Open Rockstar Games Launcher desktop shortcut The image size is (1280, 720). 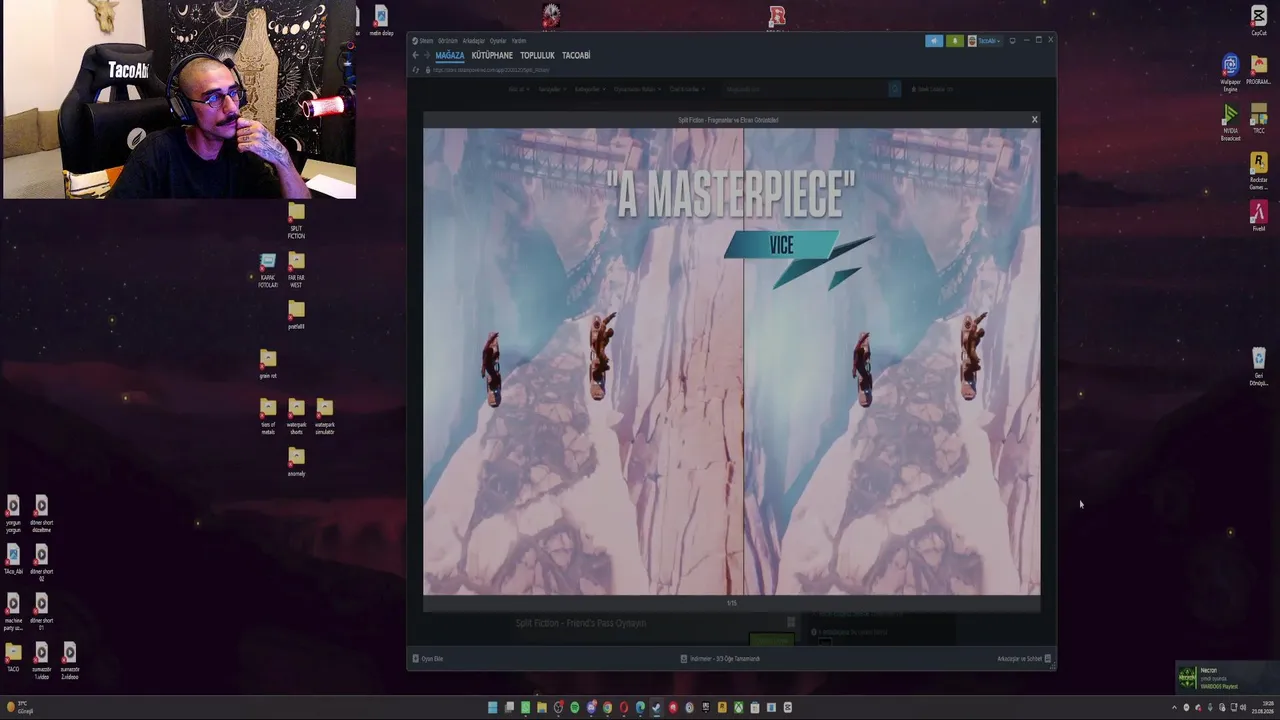(x=1259, y=171)
